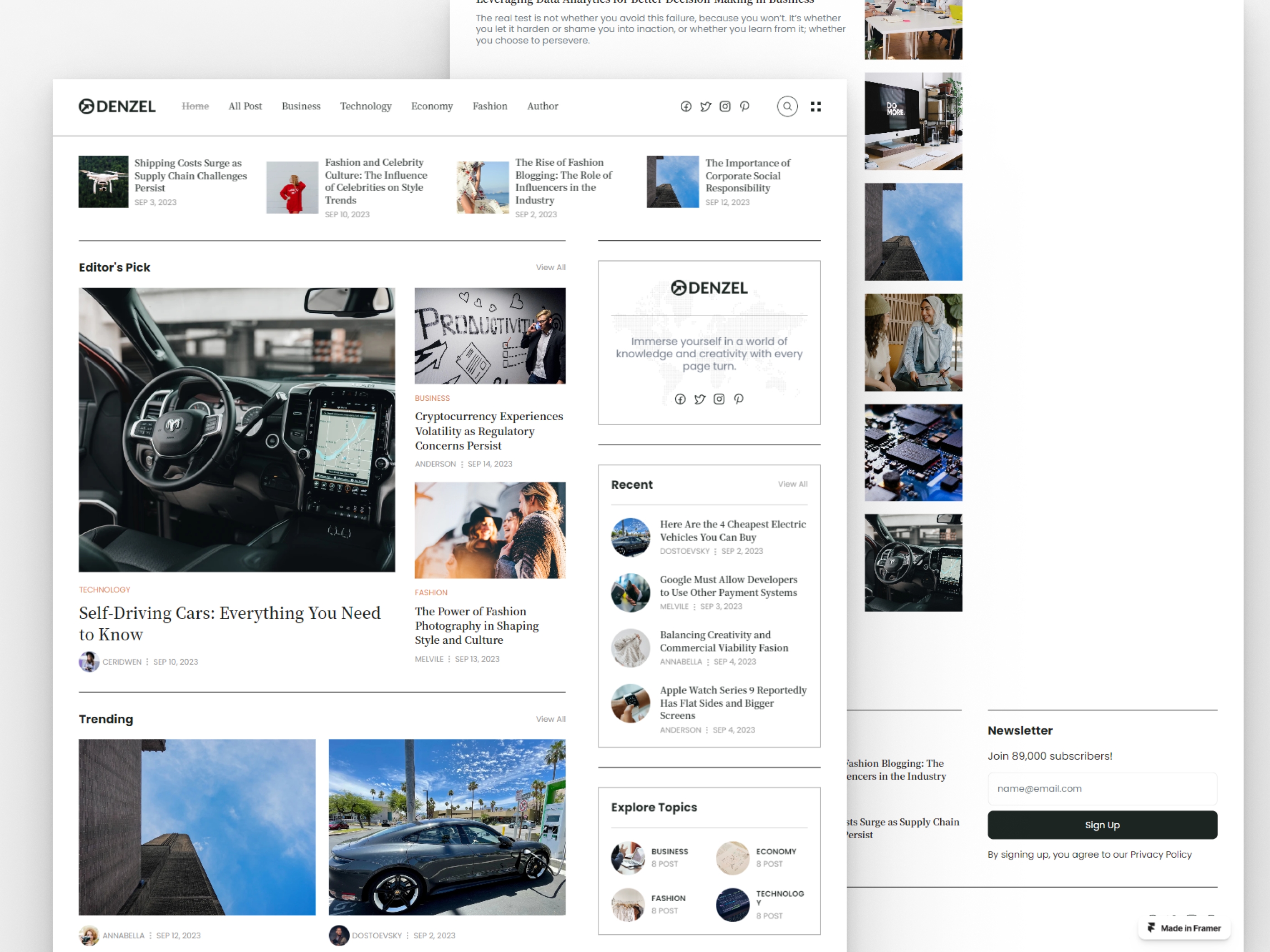Image resolution: width=1270 pixels, height=952 pixels.
Task: Click the Denzel logo
Action: 117,106
